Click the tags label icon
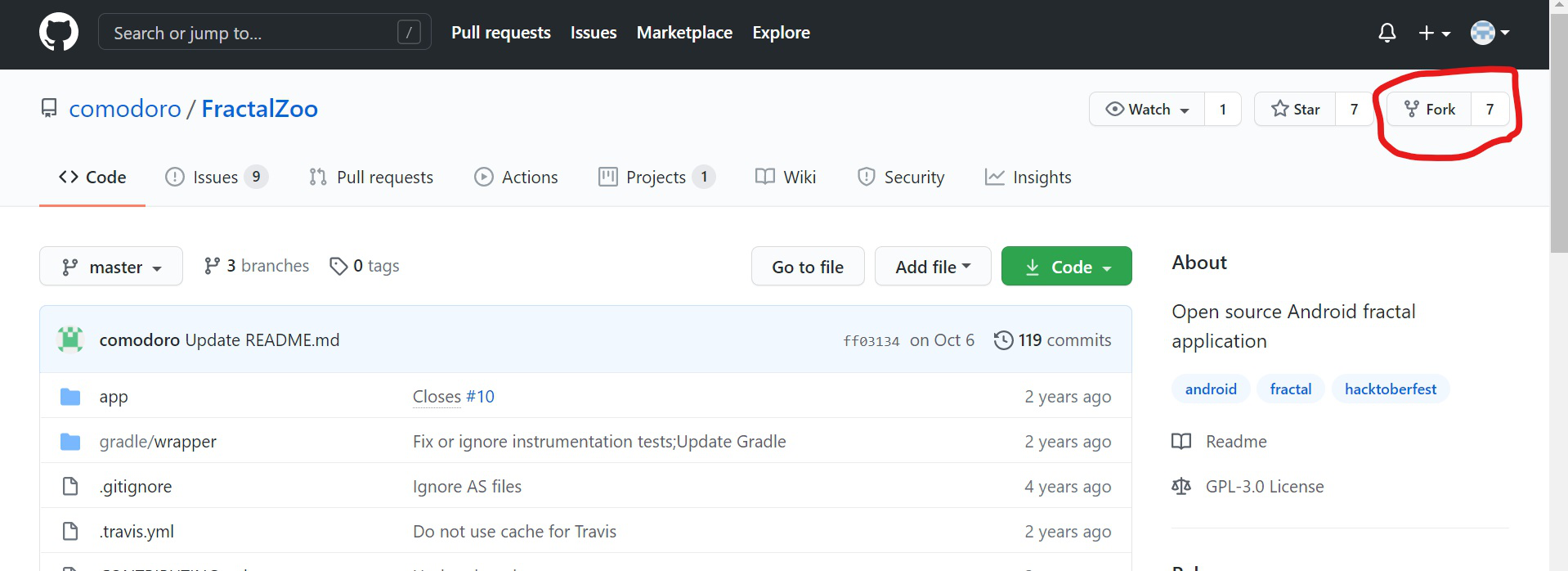 point(338,266)
